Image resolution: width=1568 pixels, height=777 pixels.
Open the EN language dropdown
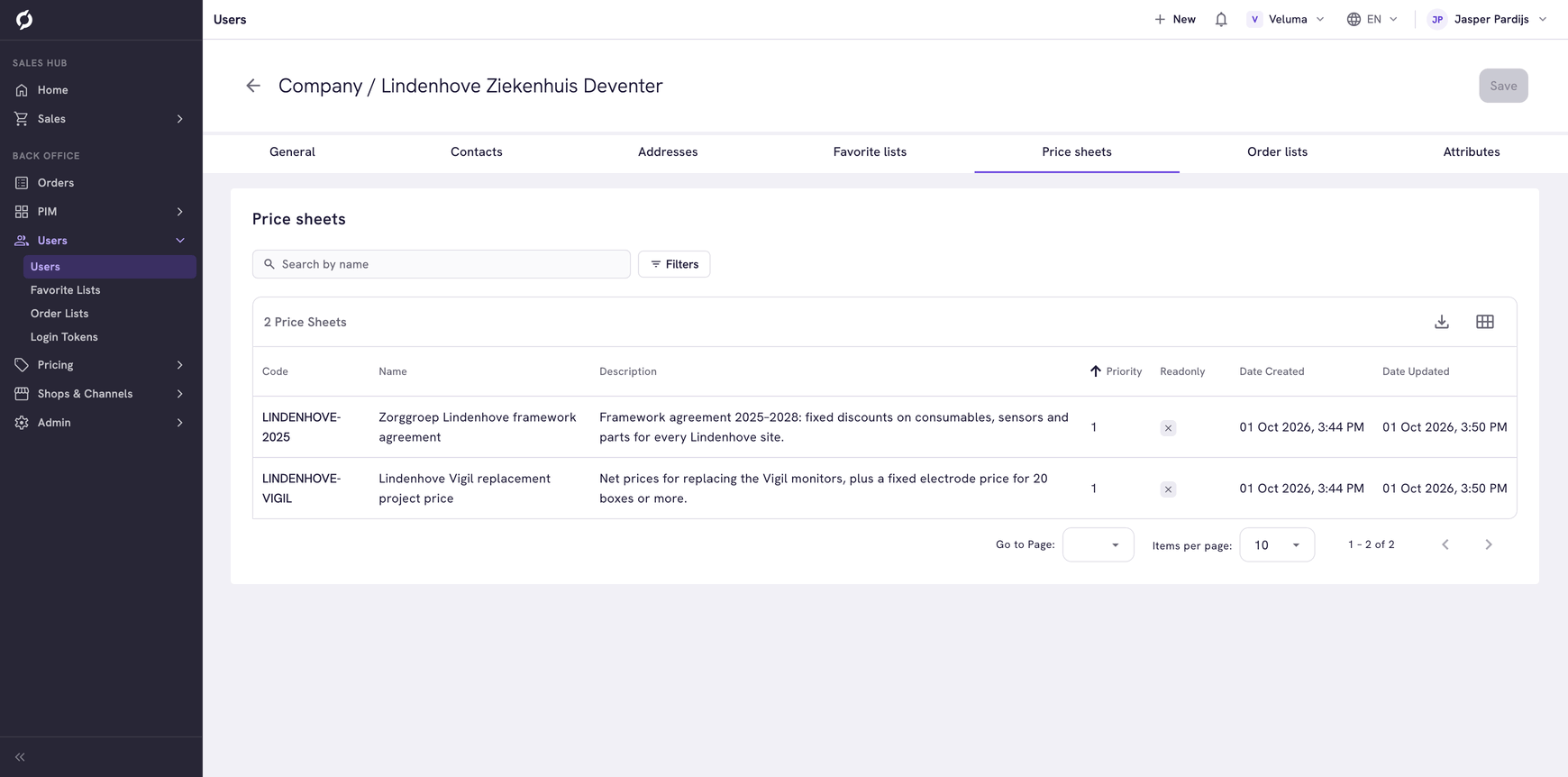[x=1372, y=19]
